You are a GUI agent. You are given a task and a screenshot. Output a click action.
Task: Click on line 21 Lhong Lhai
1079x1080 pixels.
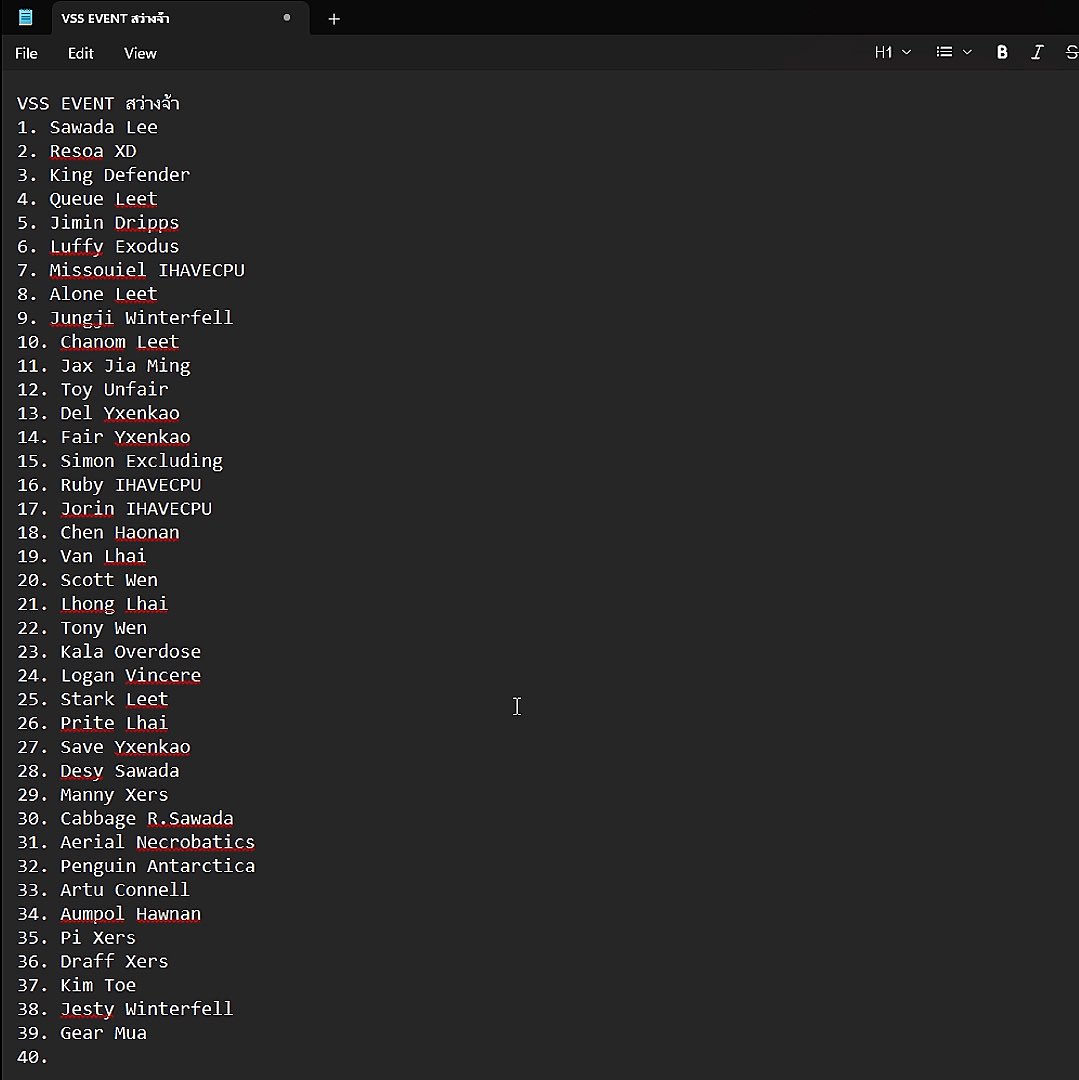coord(93,604)
